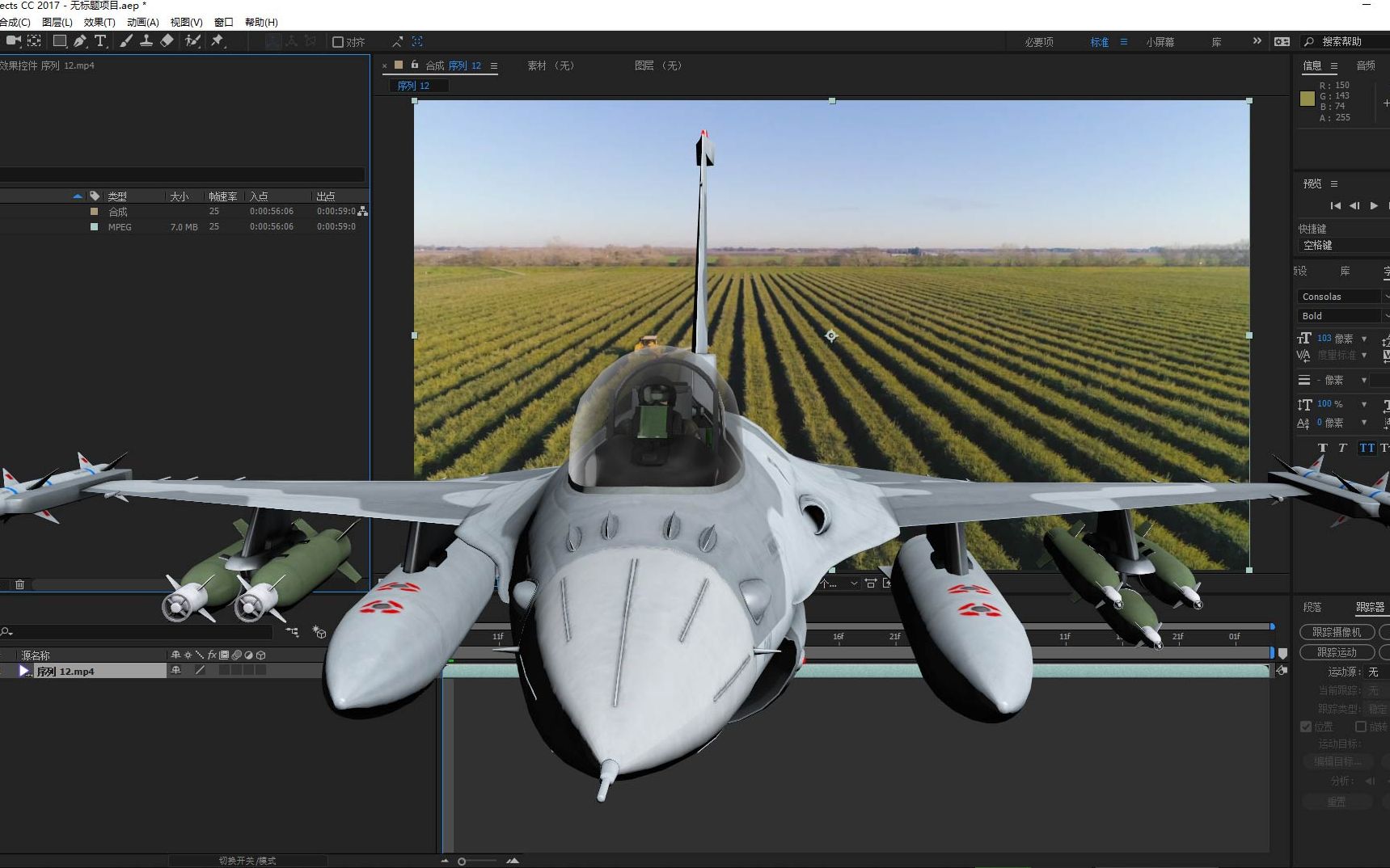Click the font size icon in character panel
The image size is (1390, 868).
pos(1304,339)
